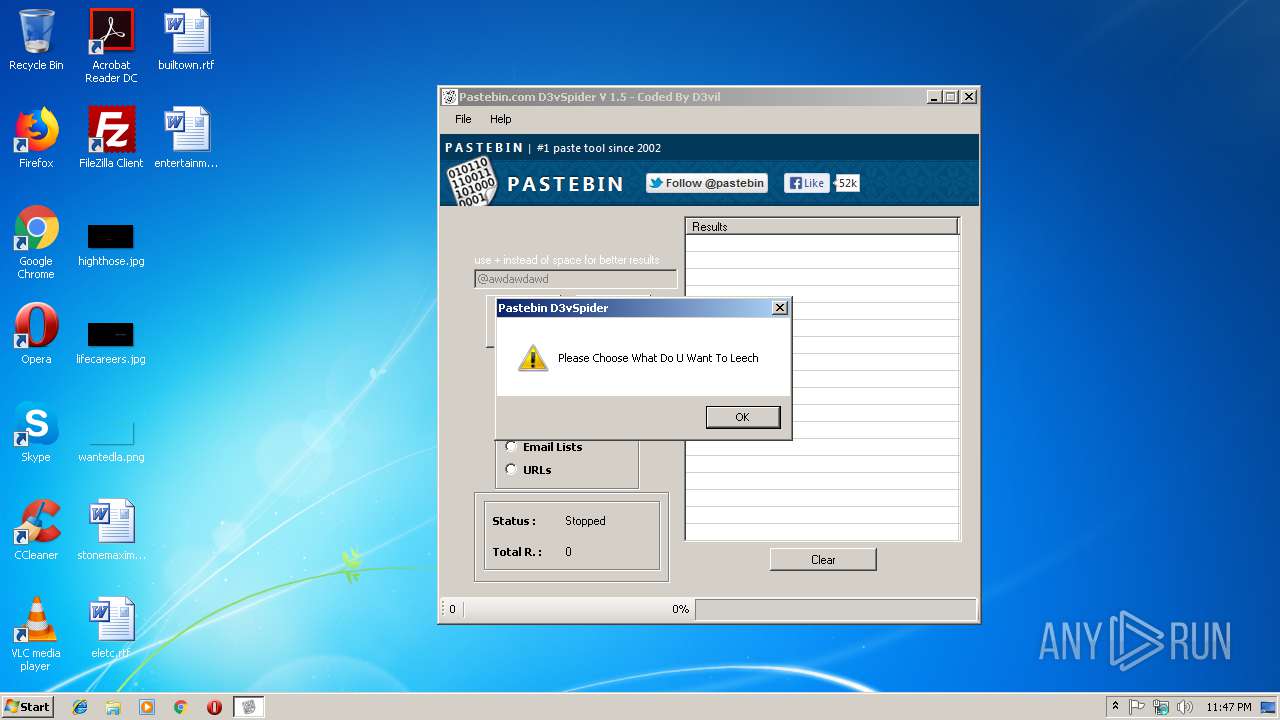The height and width of the screenshot is (720, 1280).
Task: Switch to D3vSpider taskbar button
Action: 249,707
